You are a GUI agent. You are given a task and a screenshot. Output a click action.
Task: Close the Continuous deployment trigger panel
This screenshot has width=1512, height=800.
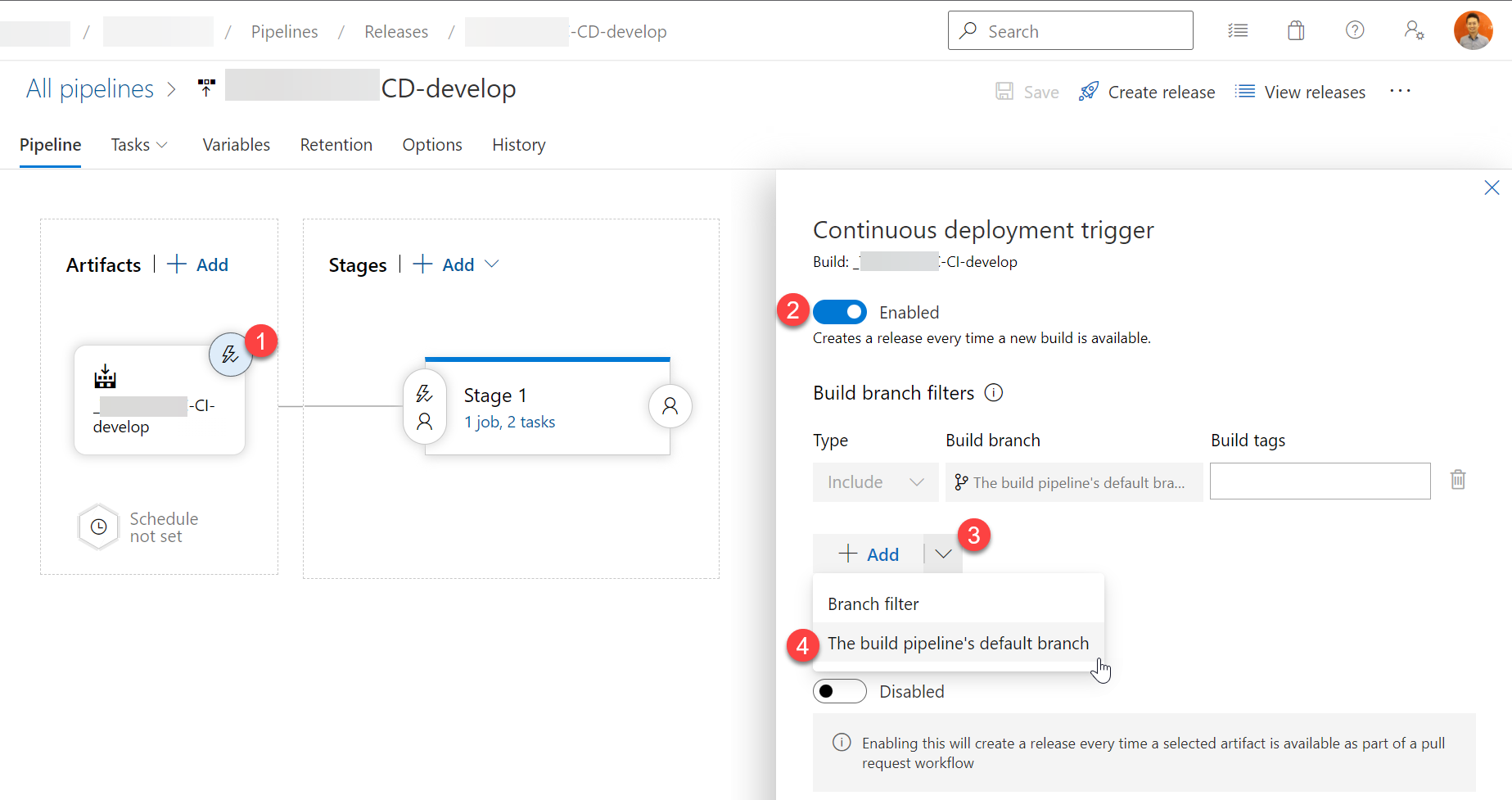[x=1492, y=188]
